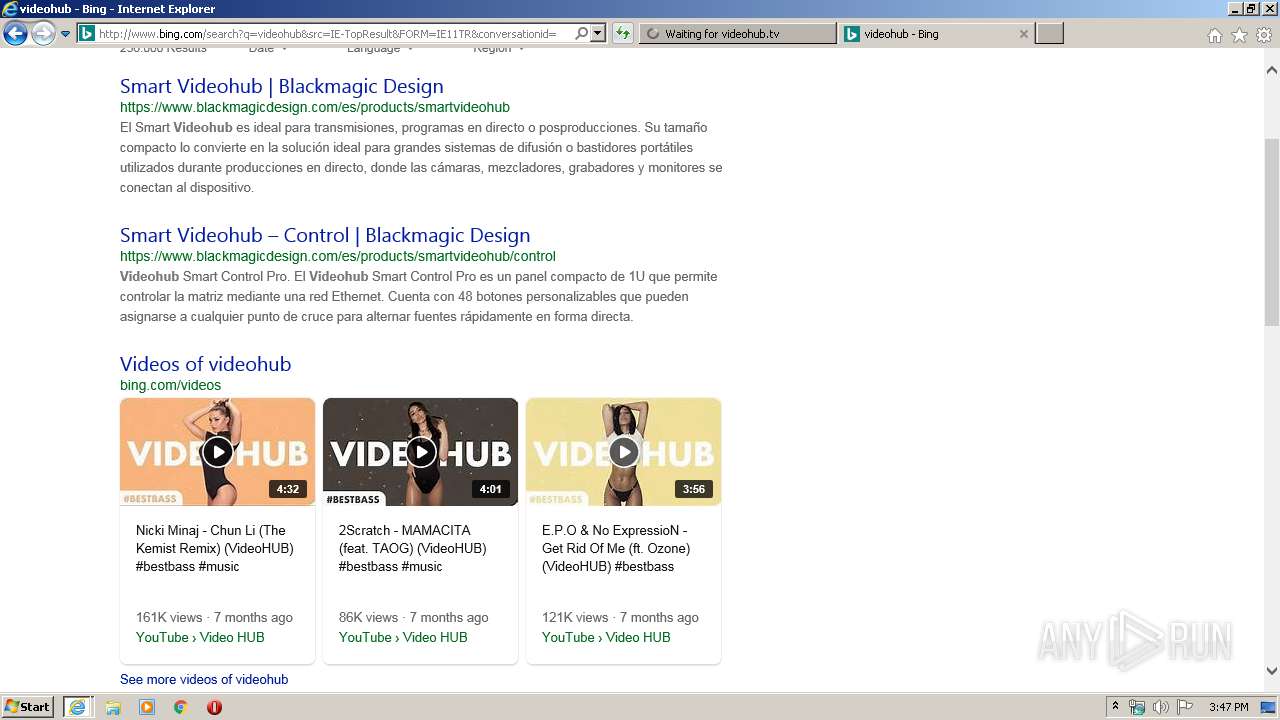Viewport: 1280px width, 720px height.
Task: Open Windows Explorer folder taskbar icon
Action: [x=113, y=707]
